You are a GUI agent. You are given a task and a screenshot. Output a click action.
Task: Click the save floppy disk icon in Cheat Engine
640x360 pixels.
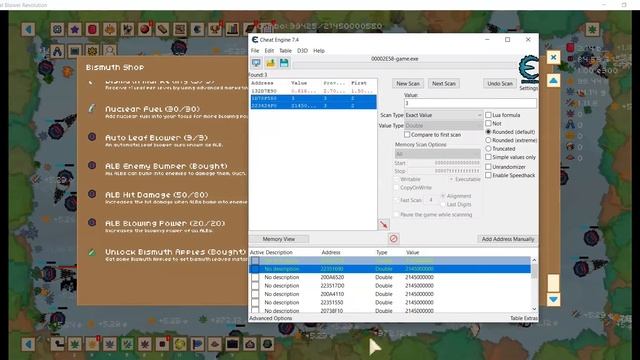(284, 63)
